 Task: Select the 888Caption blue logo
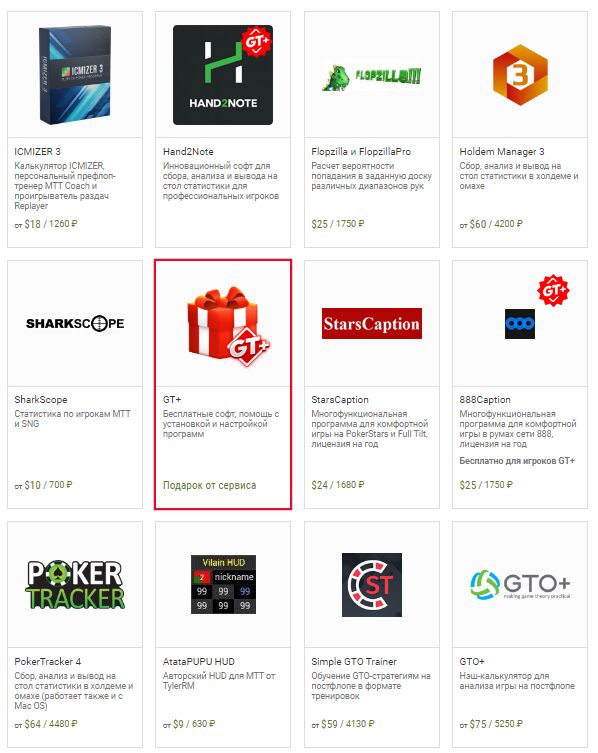520,324
